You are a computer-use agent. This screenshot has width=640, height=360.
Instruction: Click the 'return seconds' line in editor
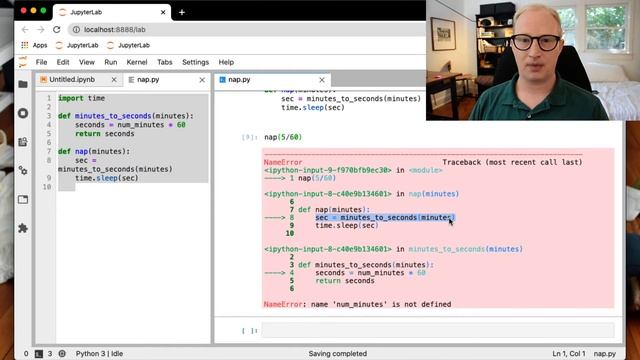104,134
